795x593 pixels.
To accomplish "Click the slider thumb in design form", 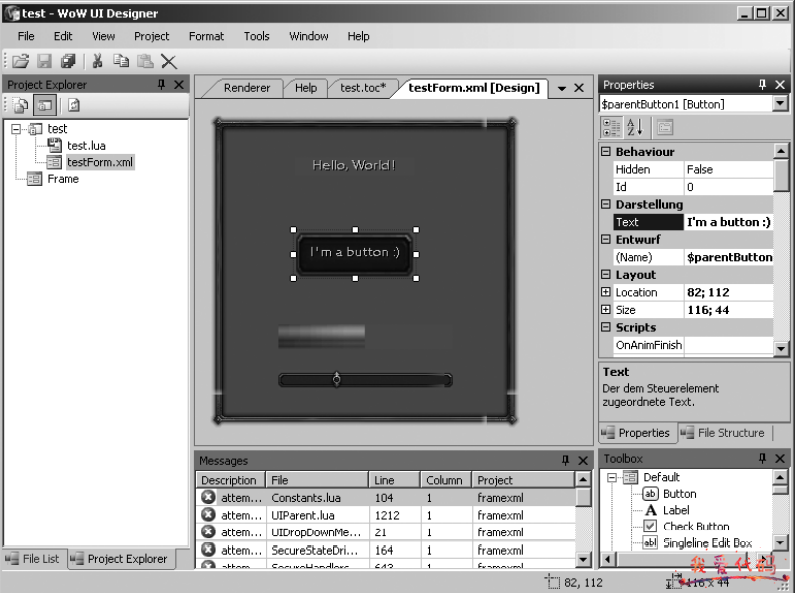I will pos(336,379).
